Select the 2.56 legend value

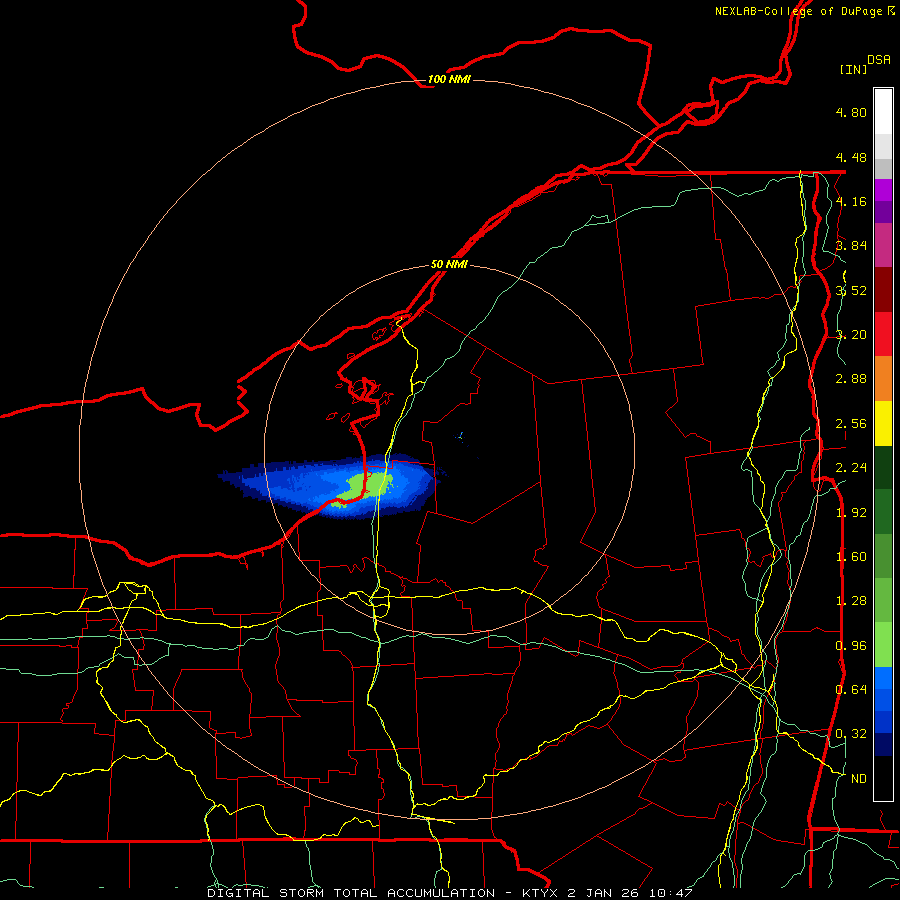[851, 424]
